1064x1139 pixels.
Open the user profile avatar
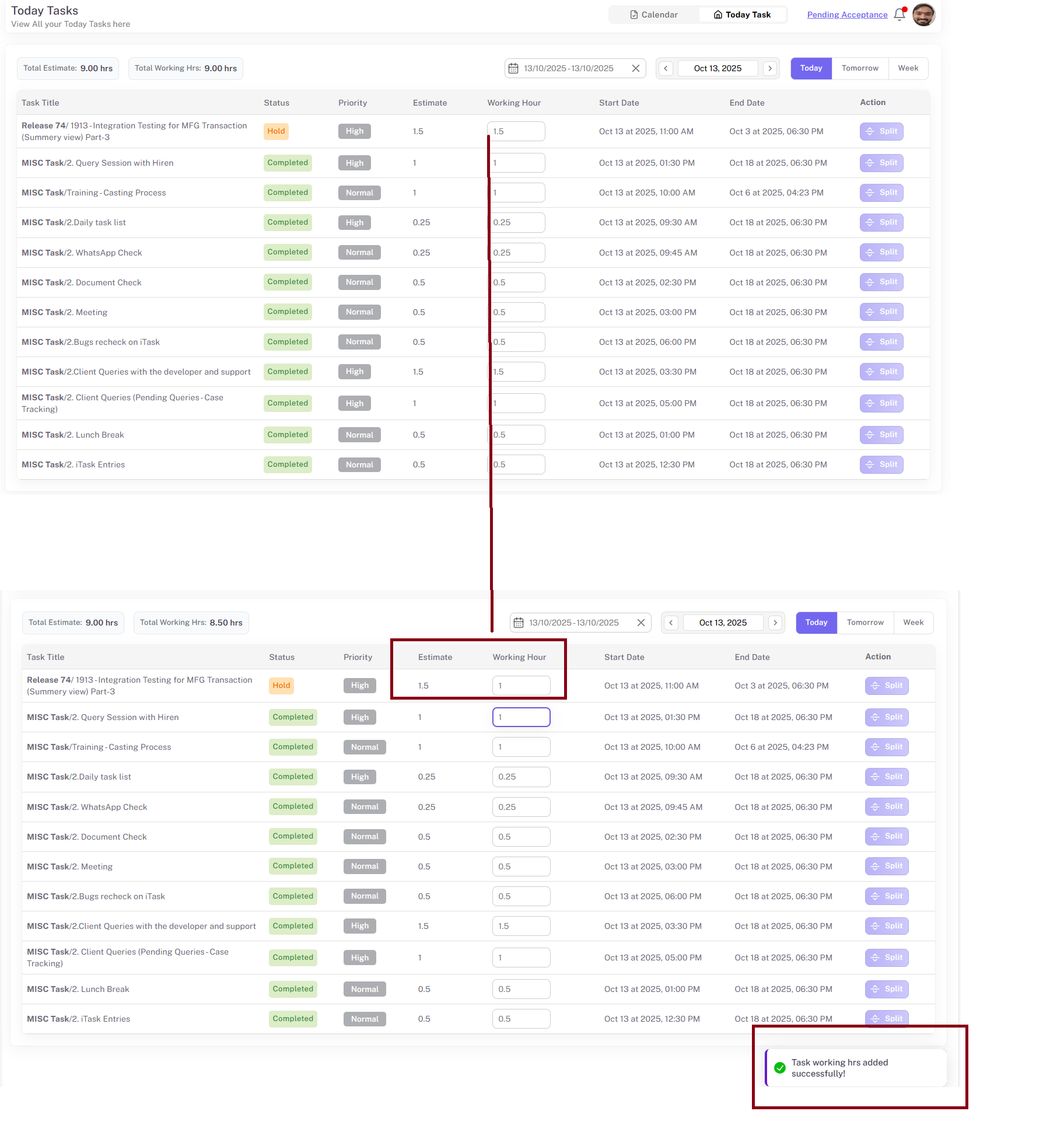coord(923,15)
